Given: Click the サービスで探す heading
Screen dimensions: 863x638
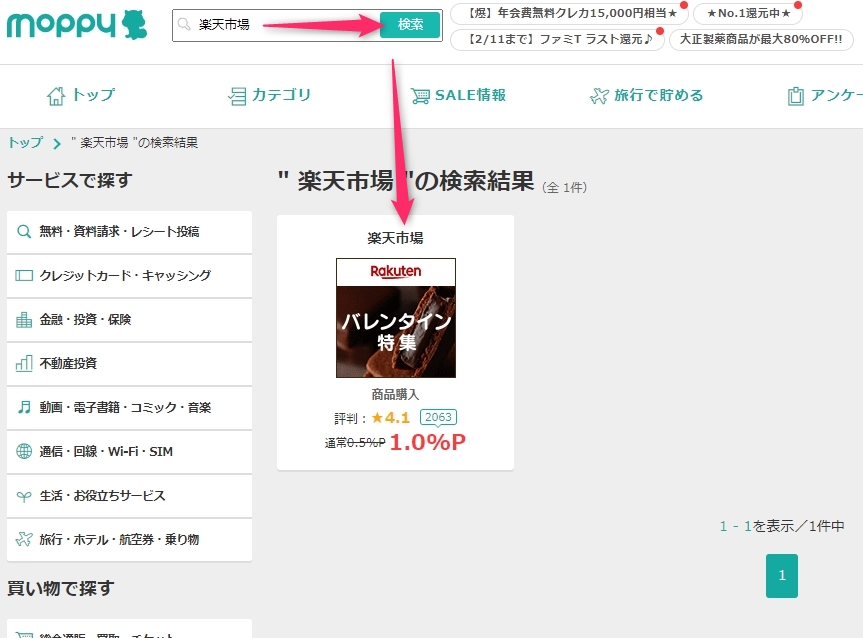Looking at the screenshot, I should pyautogui.click(x=70, y=180).
